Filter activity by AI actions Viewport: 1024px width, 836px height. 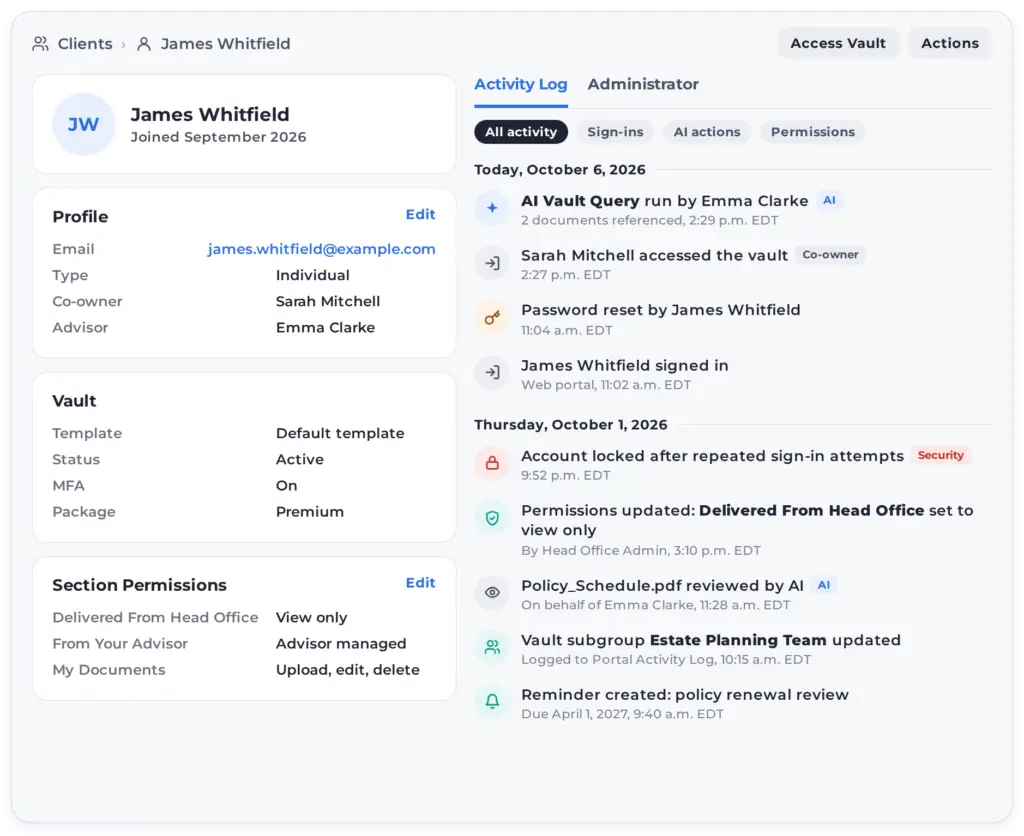click(707, 132)
